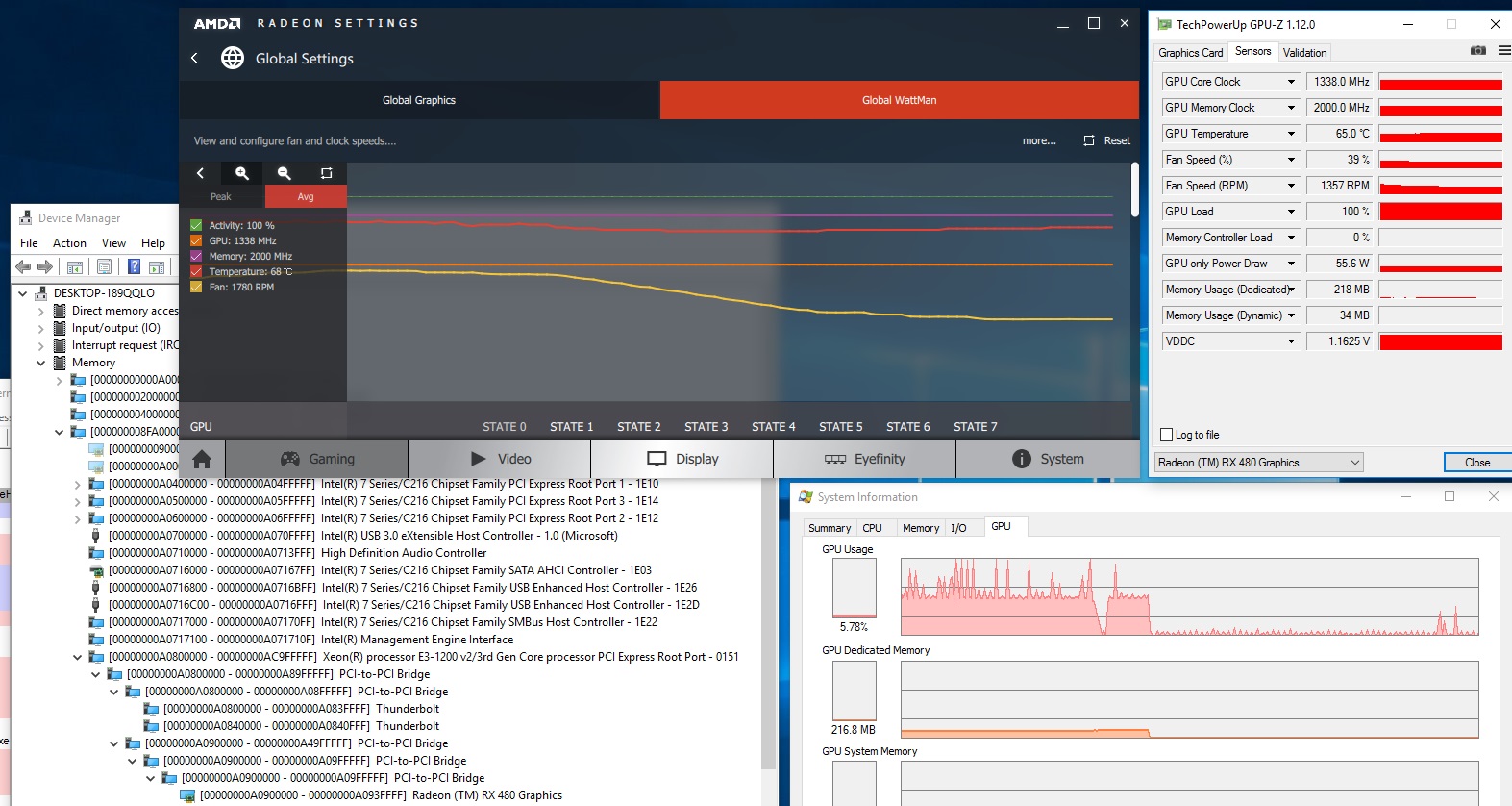This screenshot has width=1512, height=806.
Task: Switch to Global Graphics tab
Action: (419, 100)
